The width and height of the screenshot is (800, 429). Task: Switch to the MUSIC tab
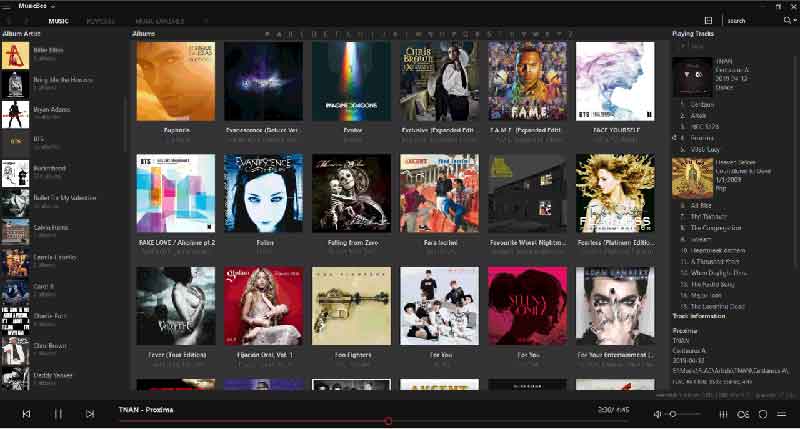pyautogui.click(x=59, y=21)
